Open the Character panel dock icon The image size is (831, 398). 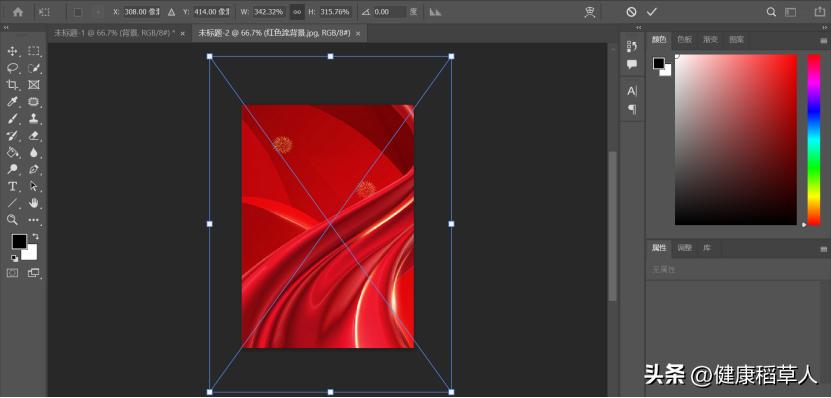(x=632, y=91)
